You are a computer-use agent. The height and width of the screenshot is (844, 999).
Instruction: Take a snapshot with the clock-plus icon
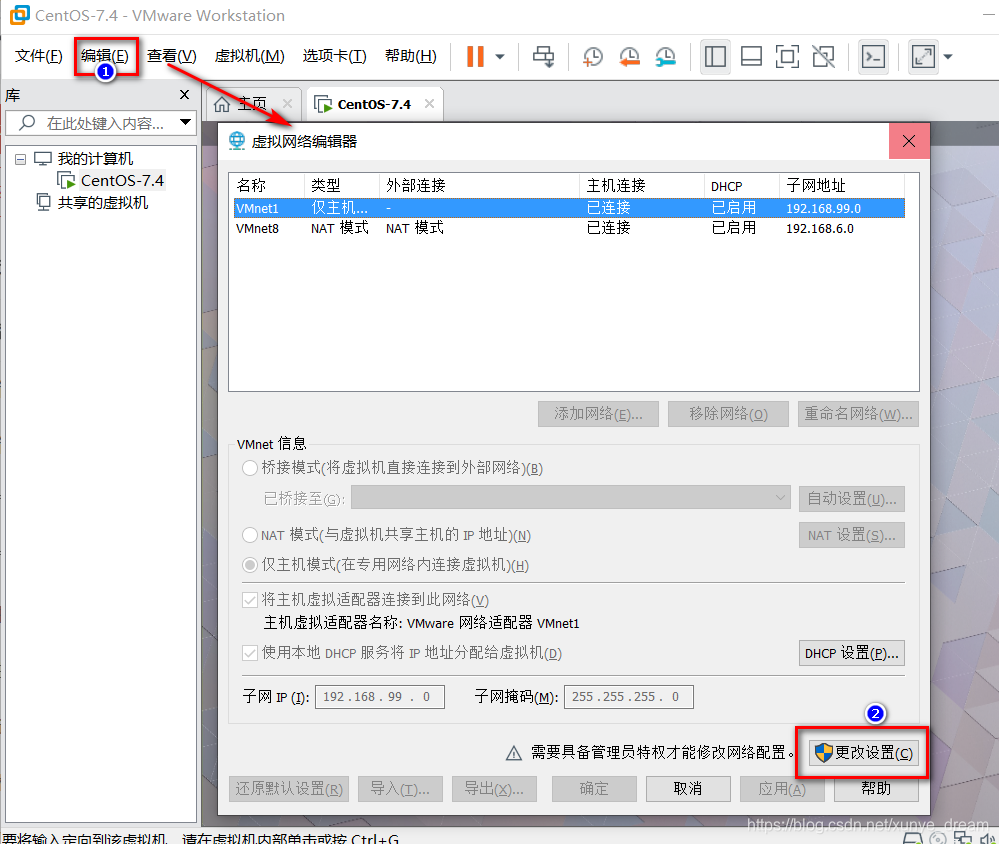pos(593,57)
